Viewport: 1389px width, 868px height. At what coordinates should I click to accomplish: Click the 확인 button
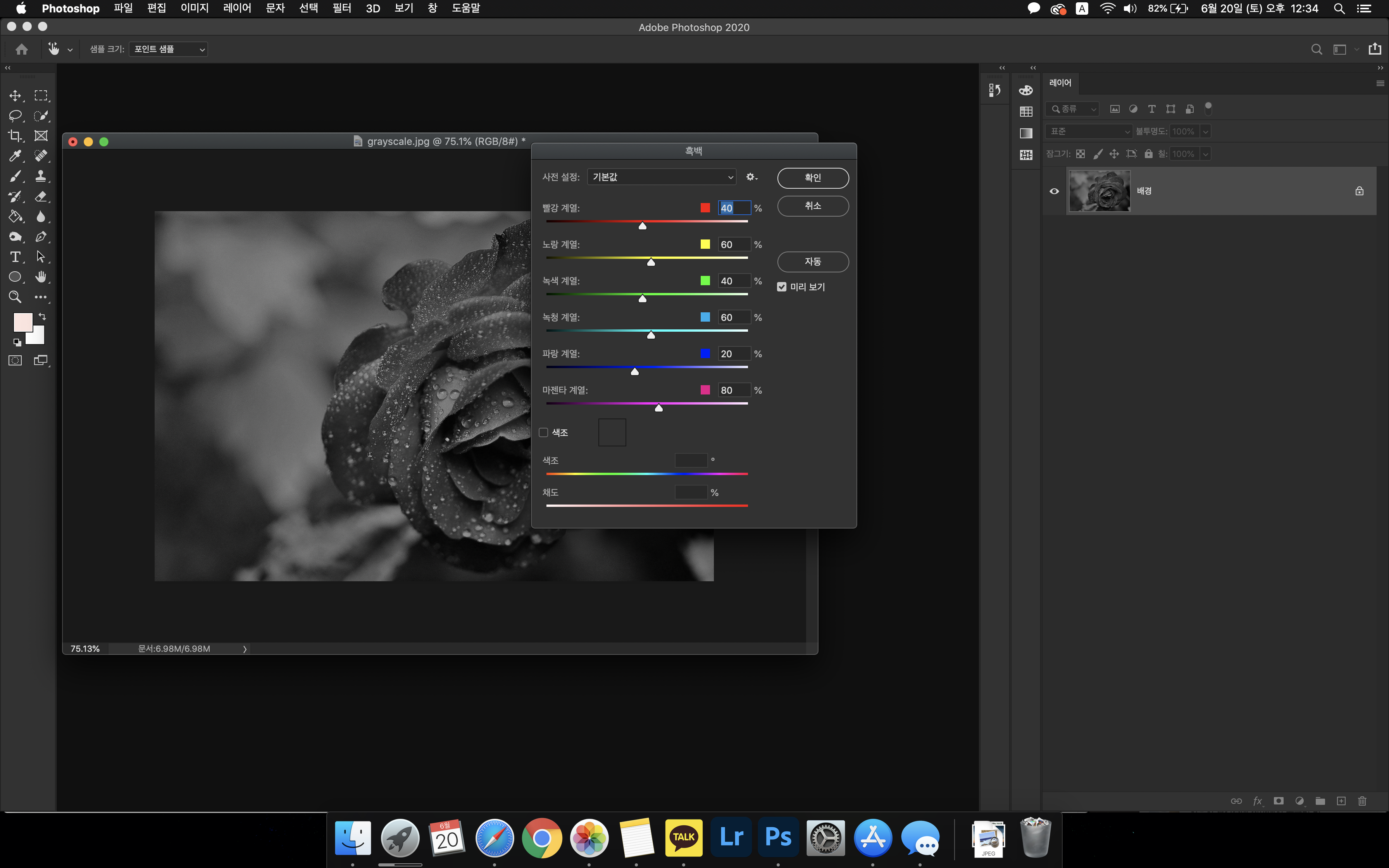pos(813,178)
